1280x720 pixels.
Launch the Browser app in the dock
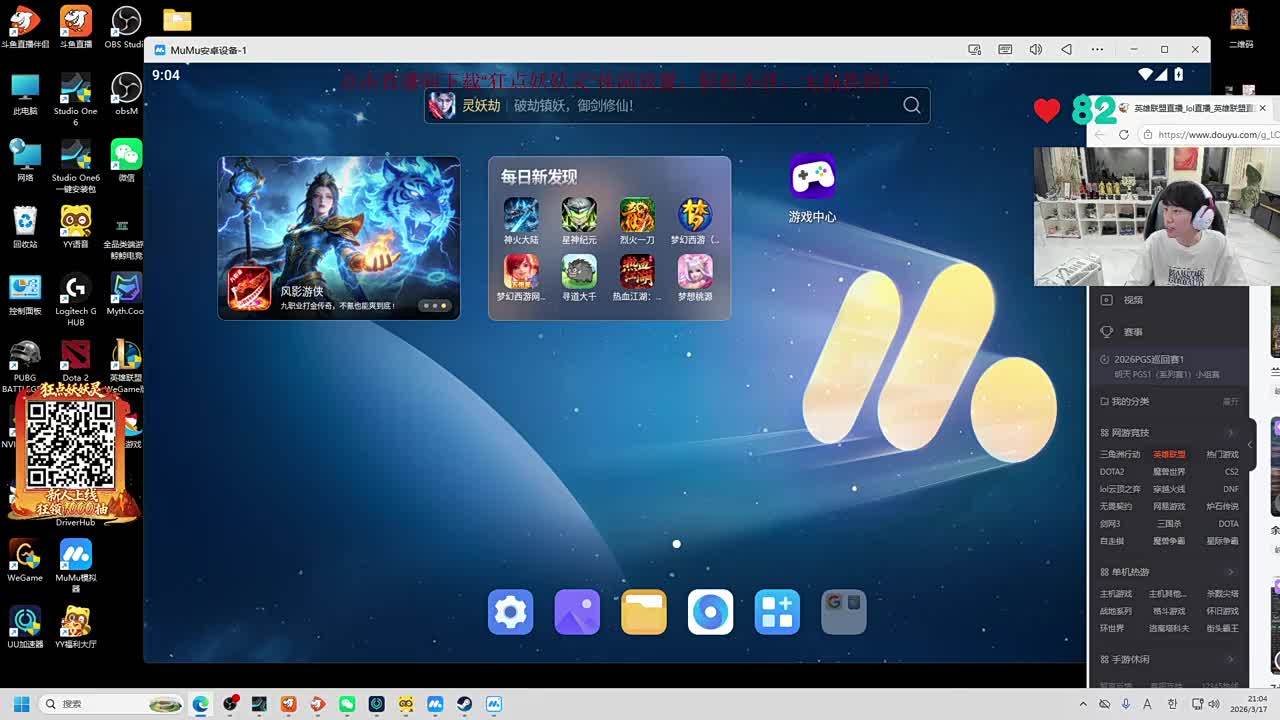coord(710,612)
